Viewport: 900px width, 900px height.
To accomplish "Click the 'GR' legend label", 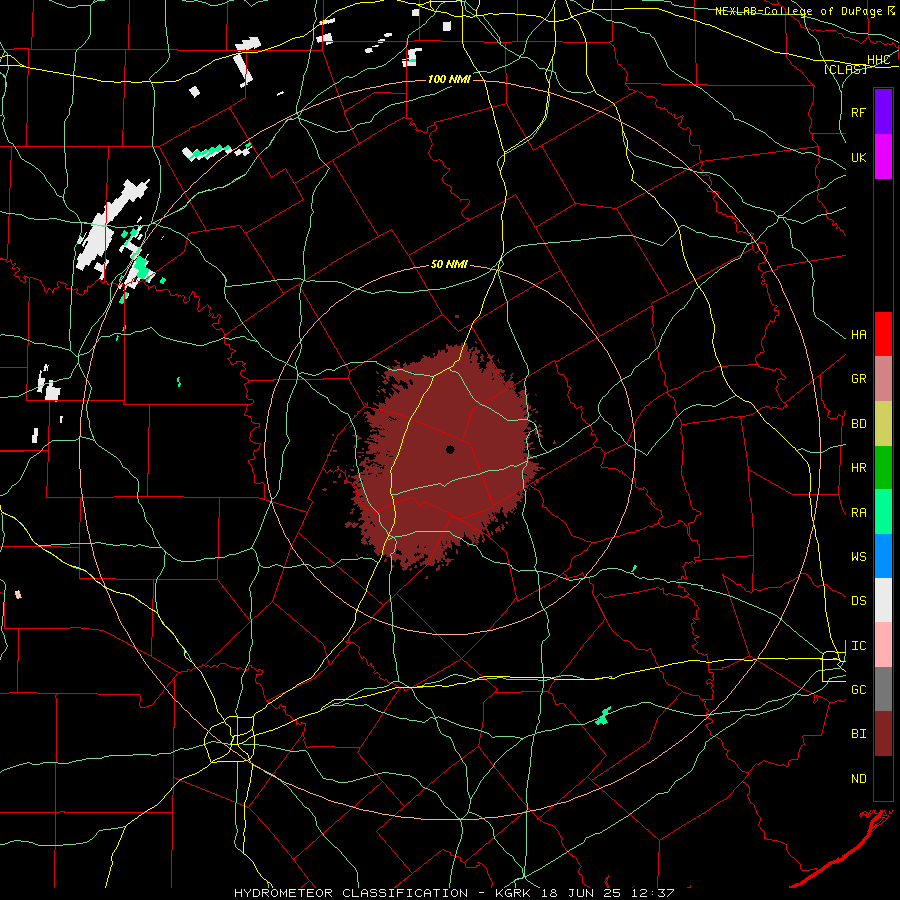I will pos(859,379).
